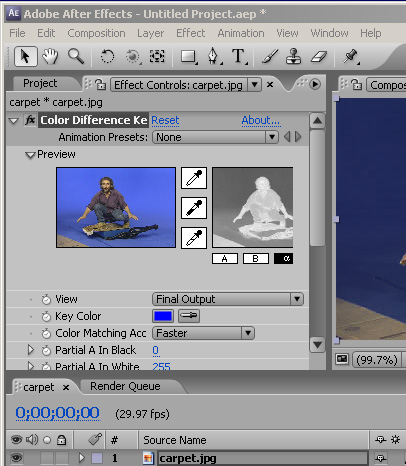406x466 pixels.
Task: Toggle stopwatch for Partial A In Black
Action: coord(46,350)
